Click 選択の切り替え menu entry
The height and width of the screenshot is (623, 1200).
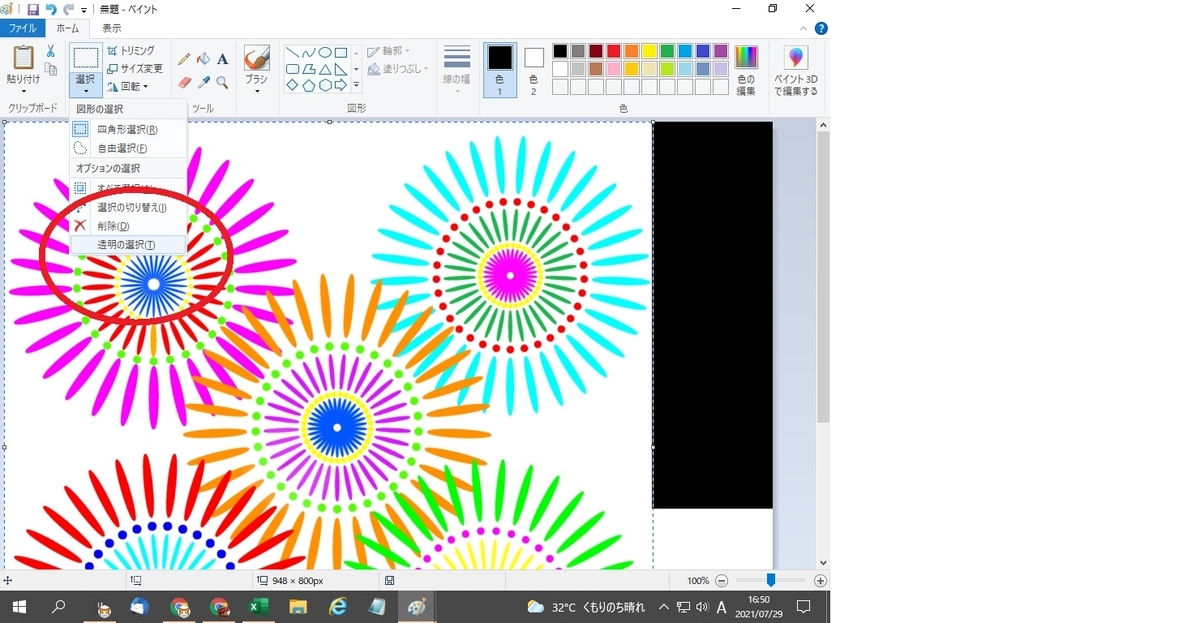(128, 207)
